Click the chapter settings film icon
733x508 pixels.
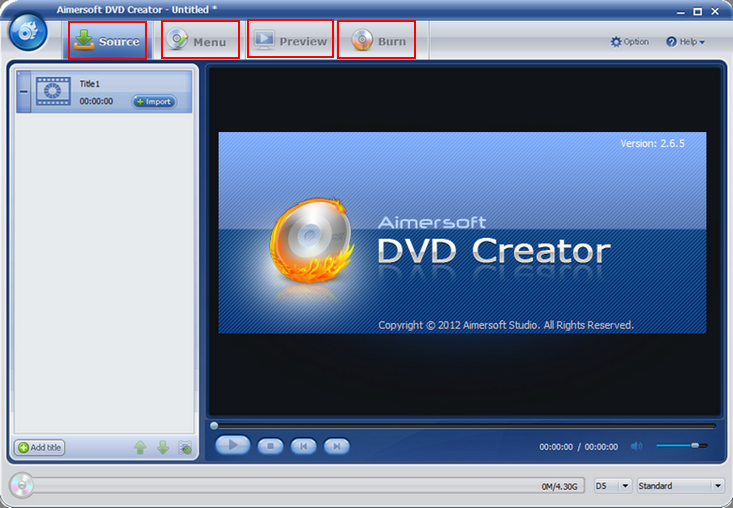tap(185, 447)
